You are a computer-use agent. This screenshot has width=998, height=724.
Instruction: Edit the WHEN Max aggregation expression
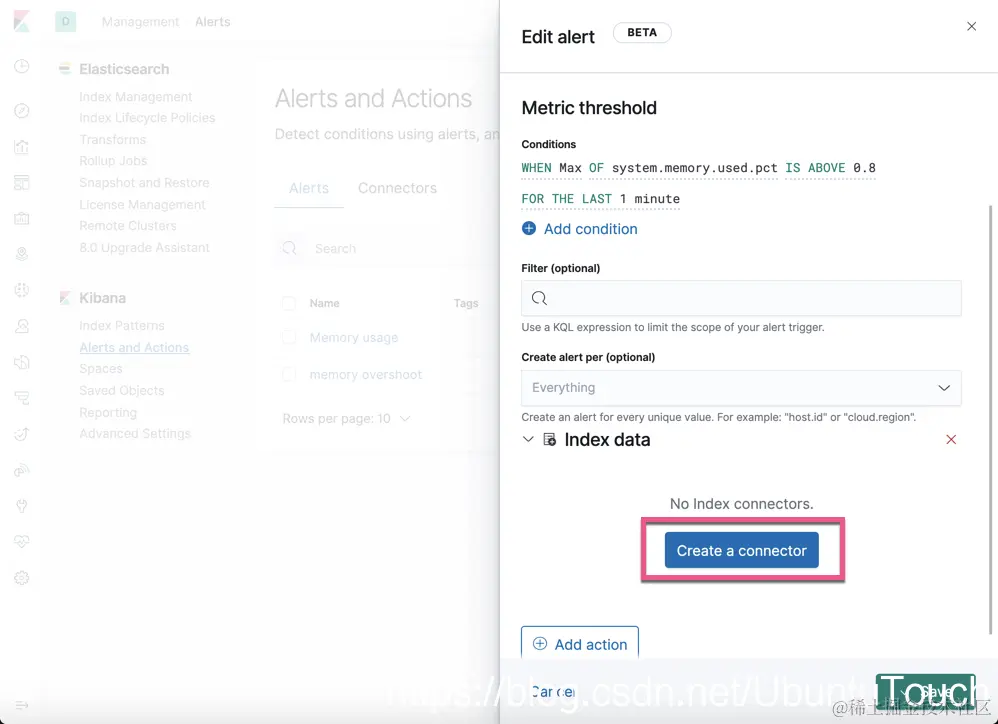point(551,168)
